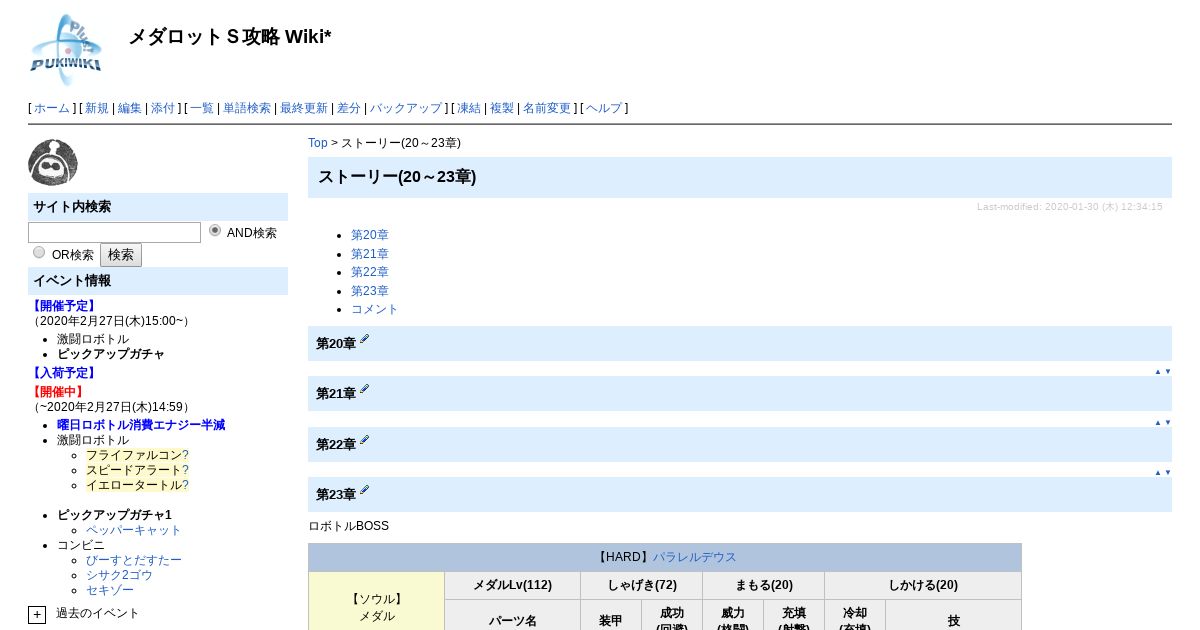
Task: Select the AND検索 radio button
Action: [x=215, y=230]
